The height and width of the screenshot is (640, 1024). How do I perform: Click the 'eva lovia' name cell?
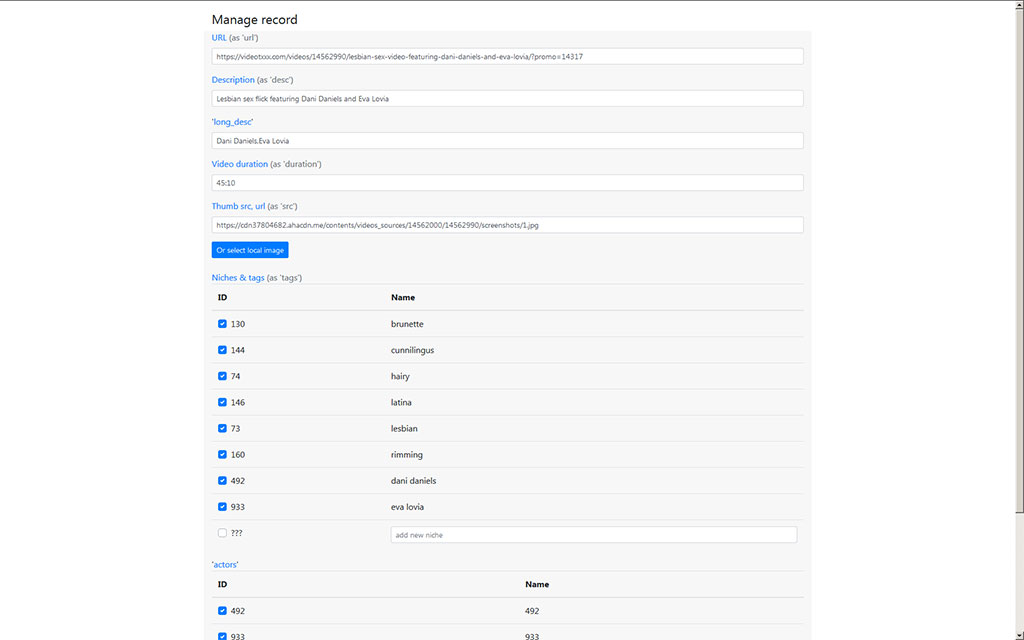click(407, 507)
